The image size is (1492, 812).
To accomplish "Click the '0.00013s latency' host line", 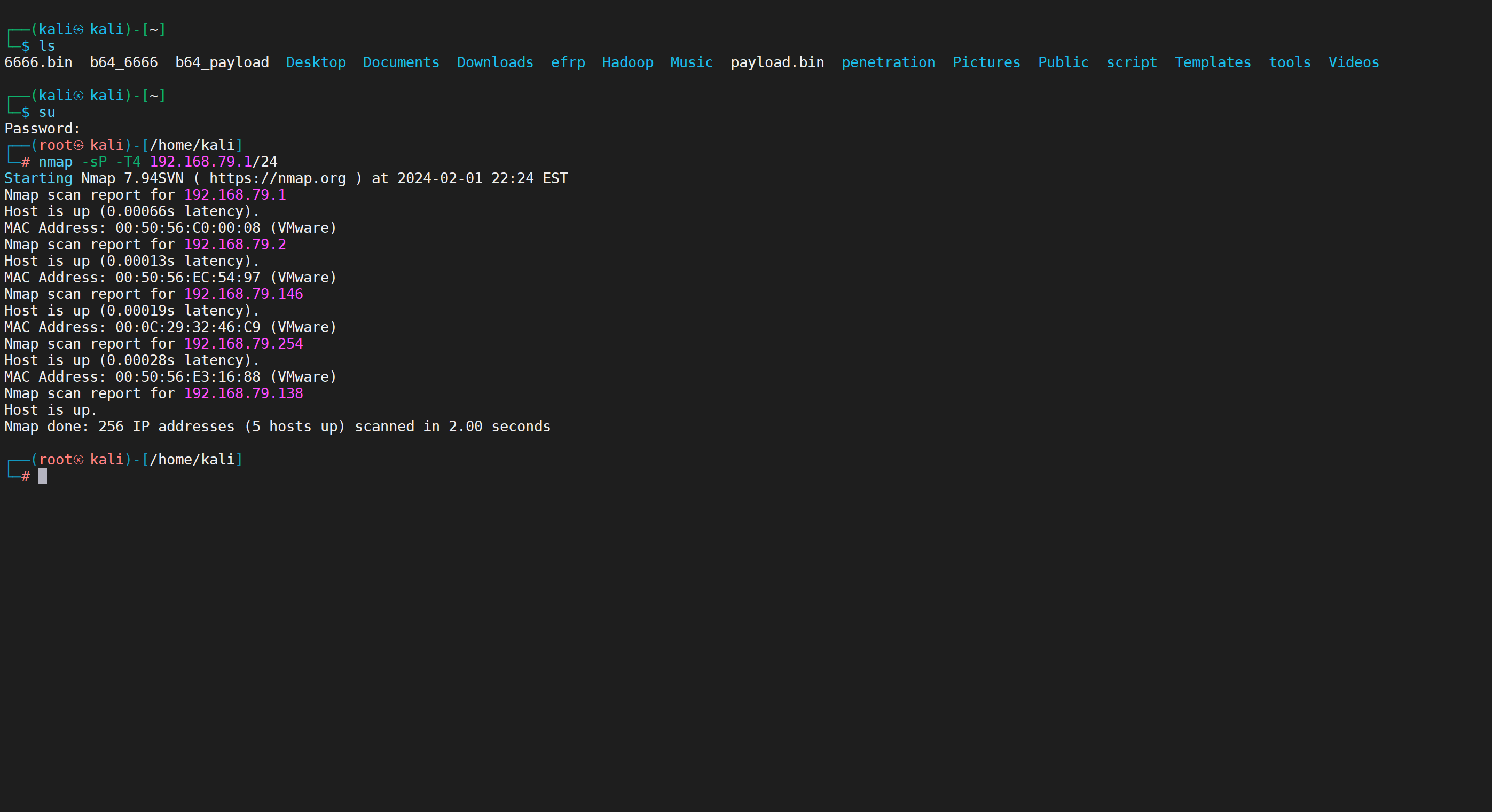I will point(132,261).
